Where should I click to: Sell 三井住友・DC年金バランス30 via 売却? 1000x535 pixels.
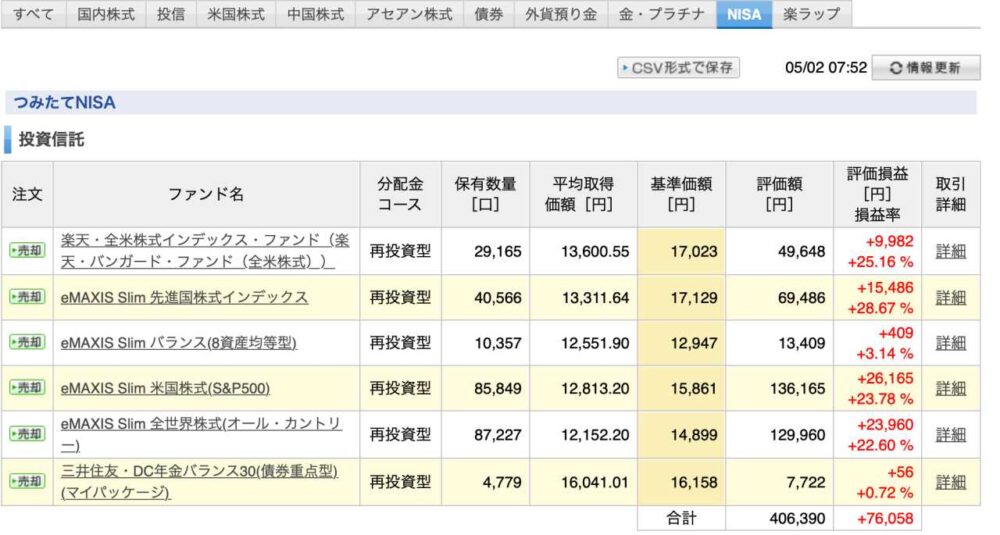tap(27, 481)
